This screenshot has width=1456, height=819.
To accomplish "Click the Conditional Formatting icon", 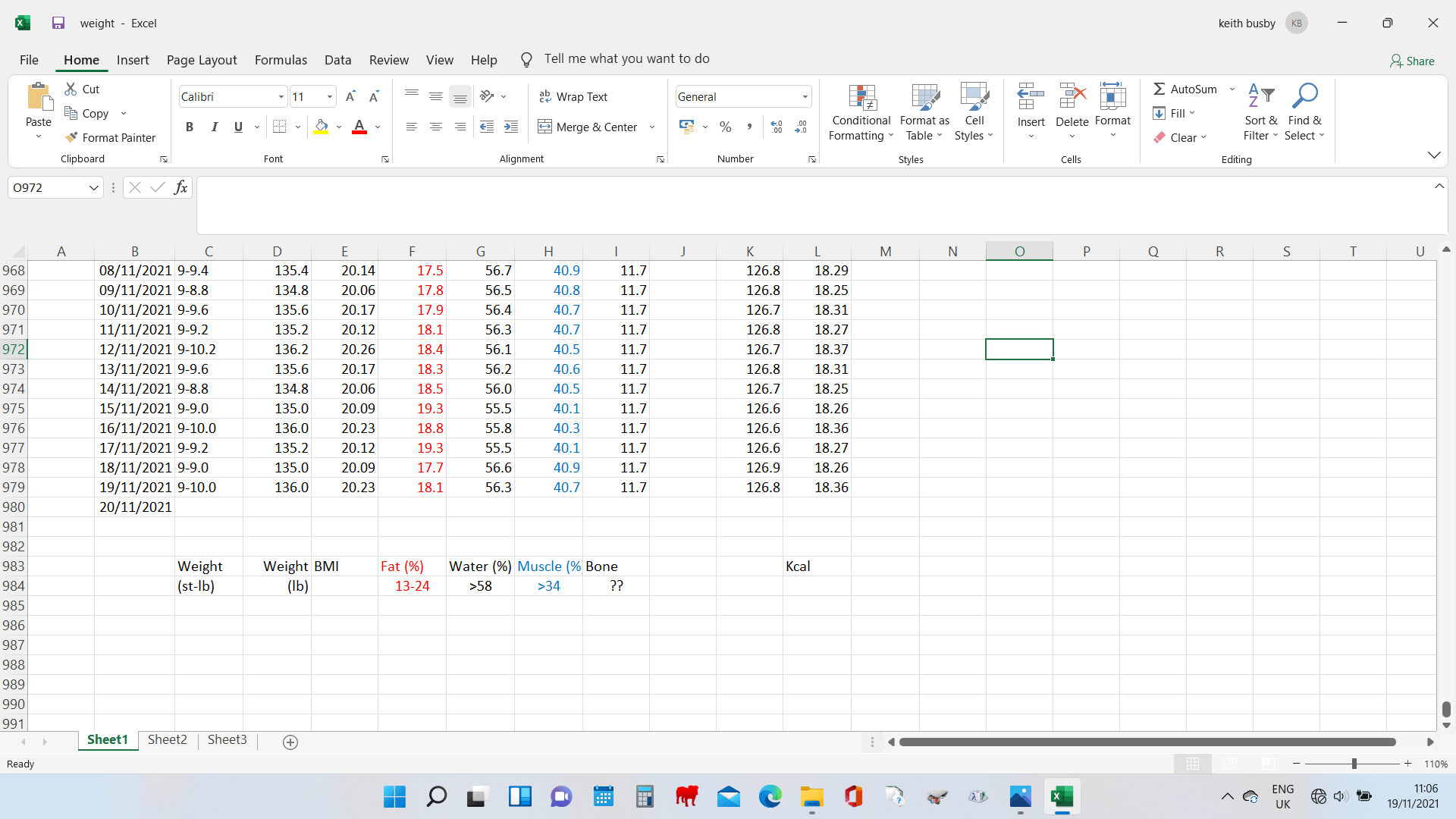I will coord(862,98).
